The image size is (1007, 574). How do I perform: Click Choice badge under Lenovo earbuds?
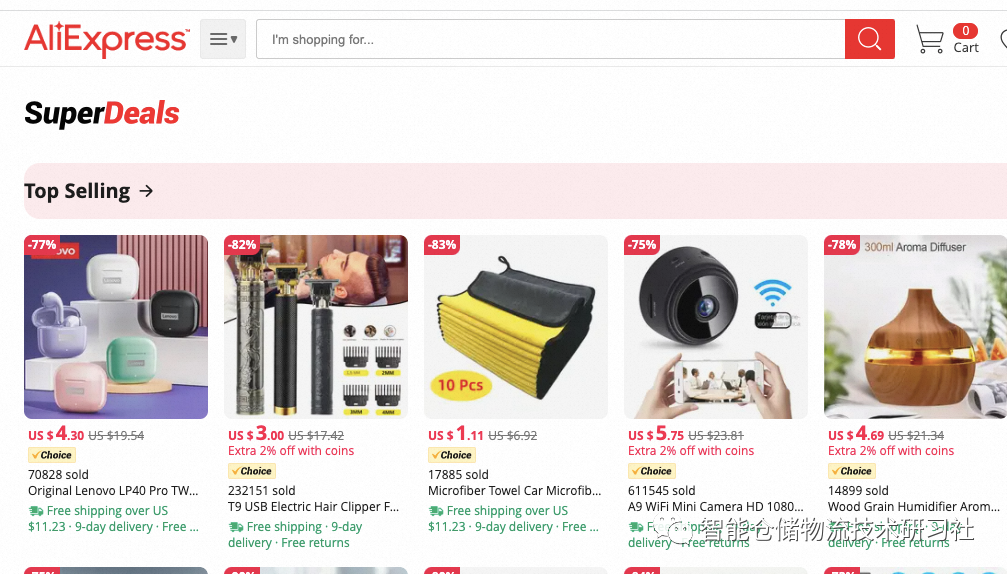pos(52,455)
